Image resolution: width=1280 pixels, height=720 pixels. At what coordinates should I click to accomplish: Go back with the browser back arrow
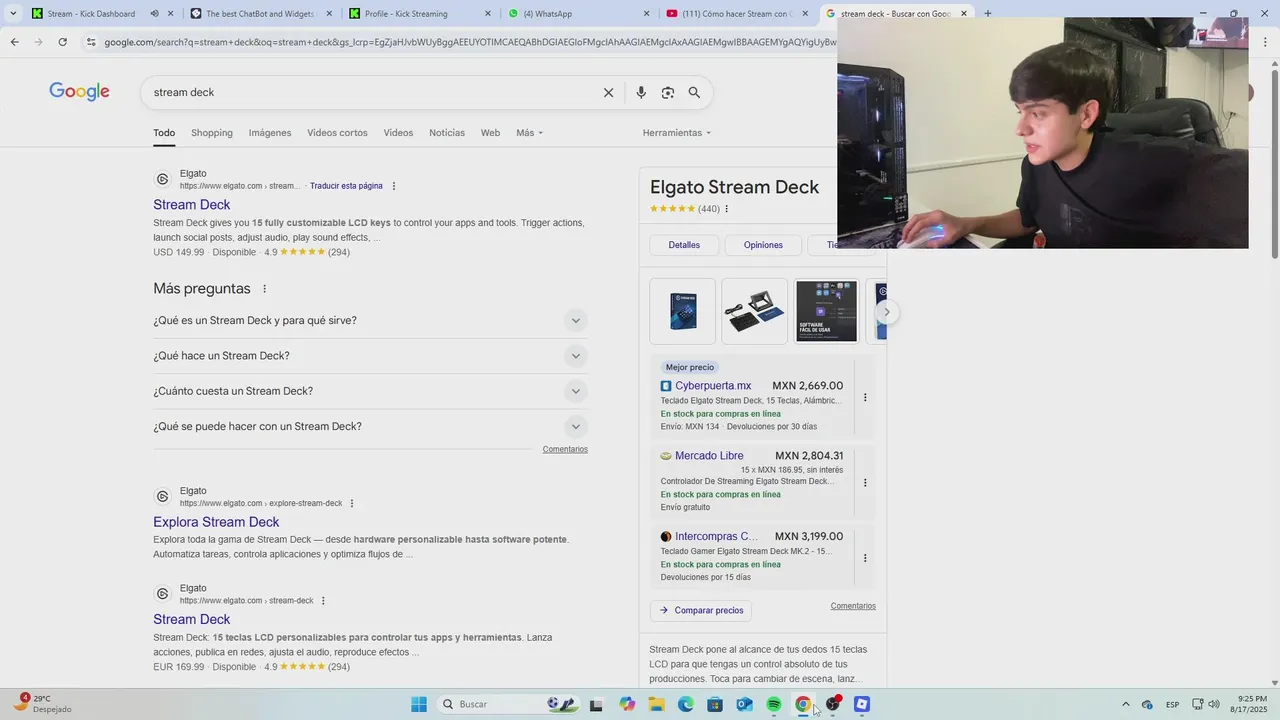tap(14, 42)
